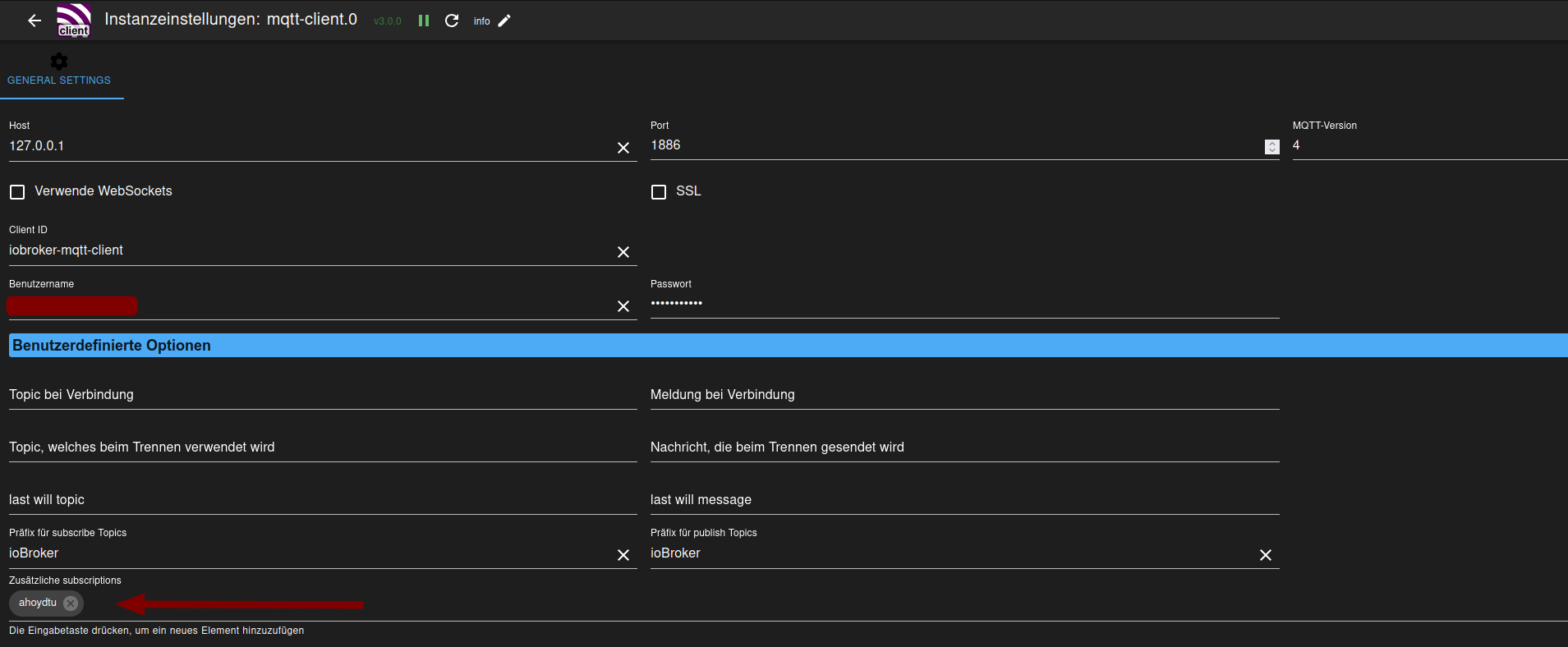Clear the Host field with X

[623, 148]
